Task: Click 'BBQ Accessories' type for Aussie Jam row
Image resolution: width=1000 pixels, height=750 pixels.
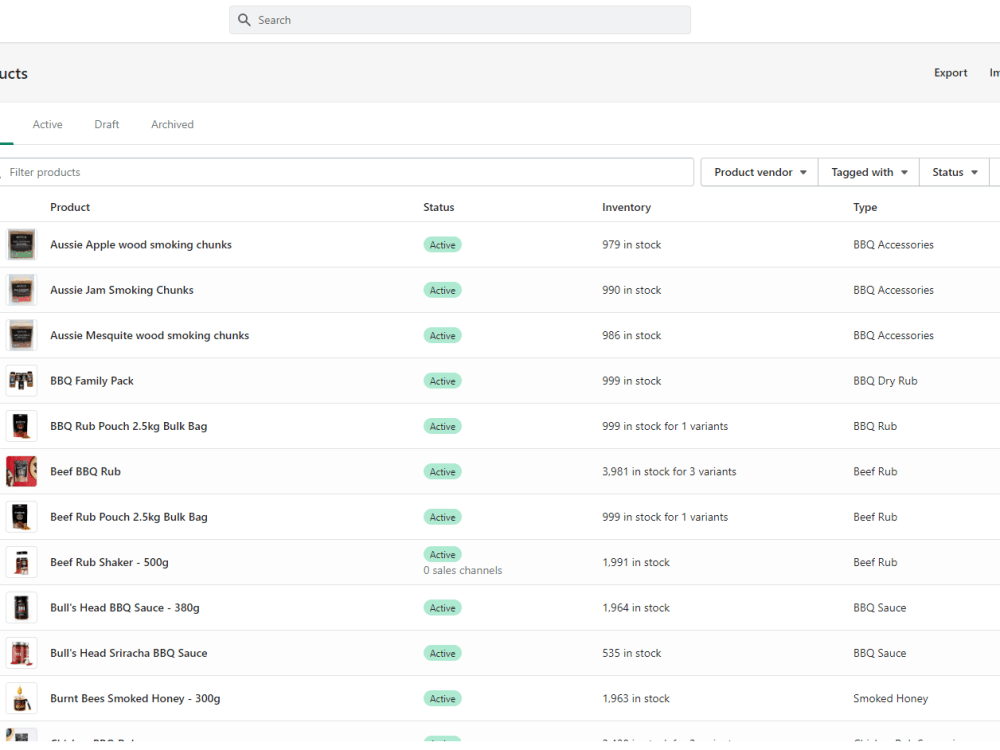Action: (x=893, y=290)
